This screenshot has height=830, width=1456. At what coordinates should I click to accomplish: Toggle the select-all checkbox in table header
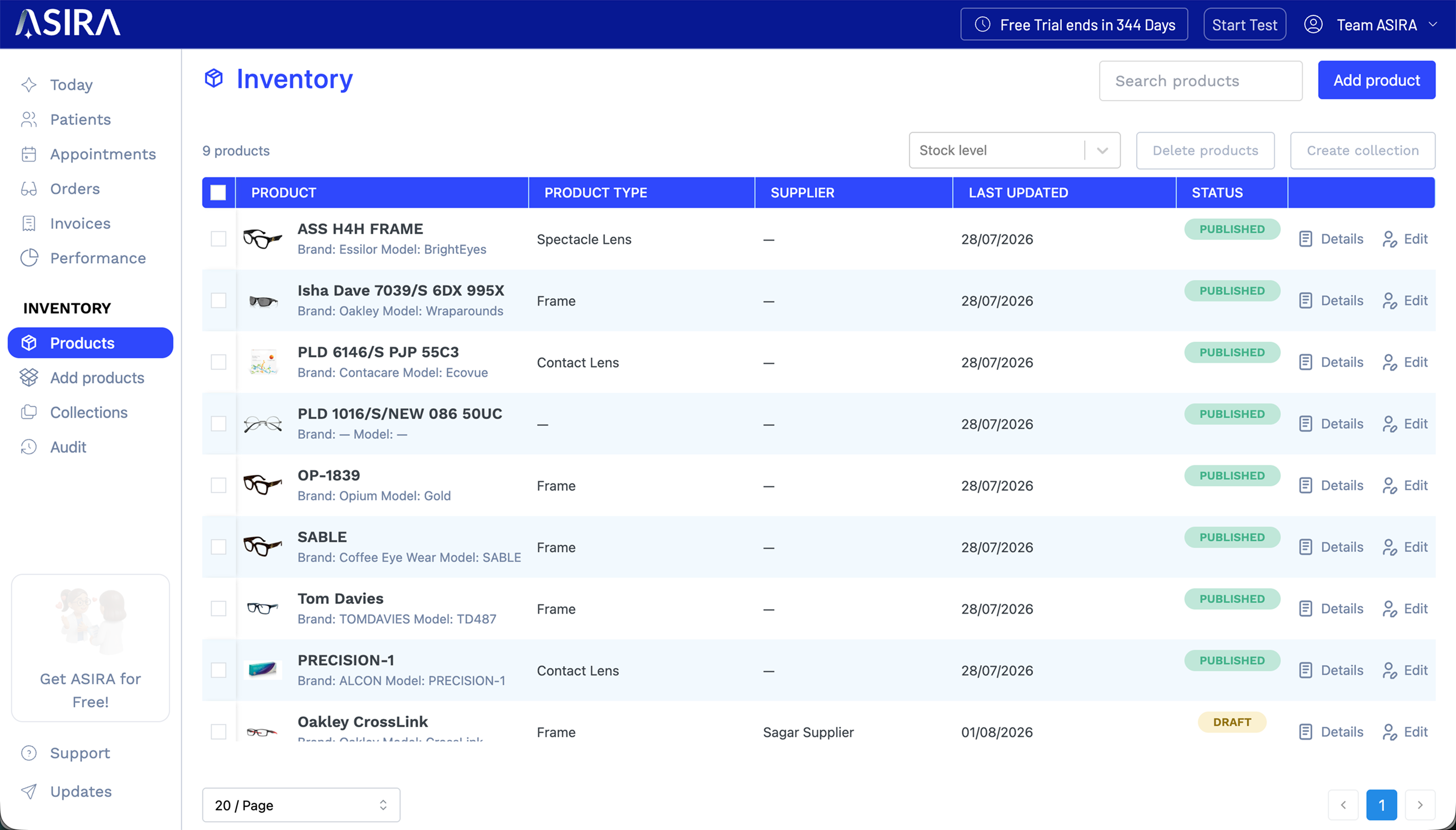pyautogui.click(x=218, y=193)
